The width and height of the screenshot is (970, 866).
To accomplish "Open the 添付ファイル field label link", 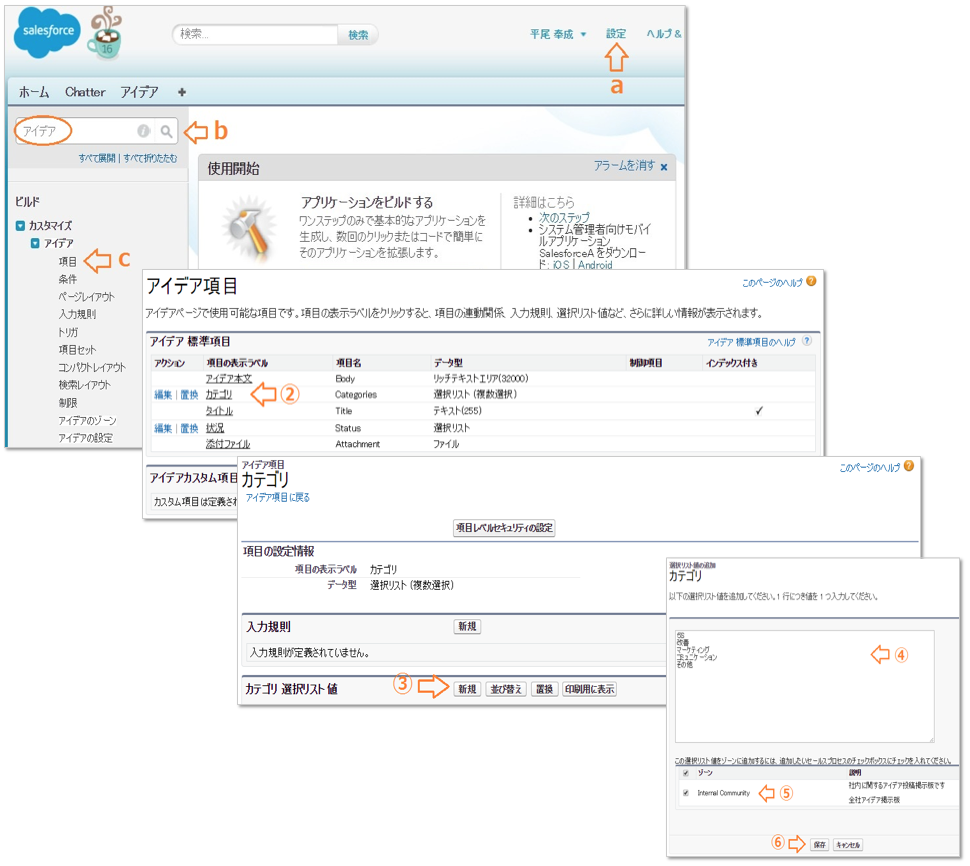I will point(228,444).
